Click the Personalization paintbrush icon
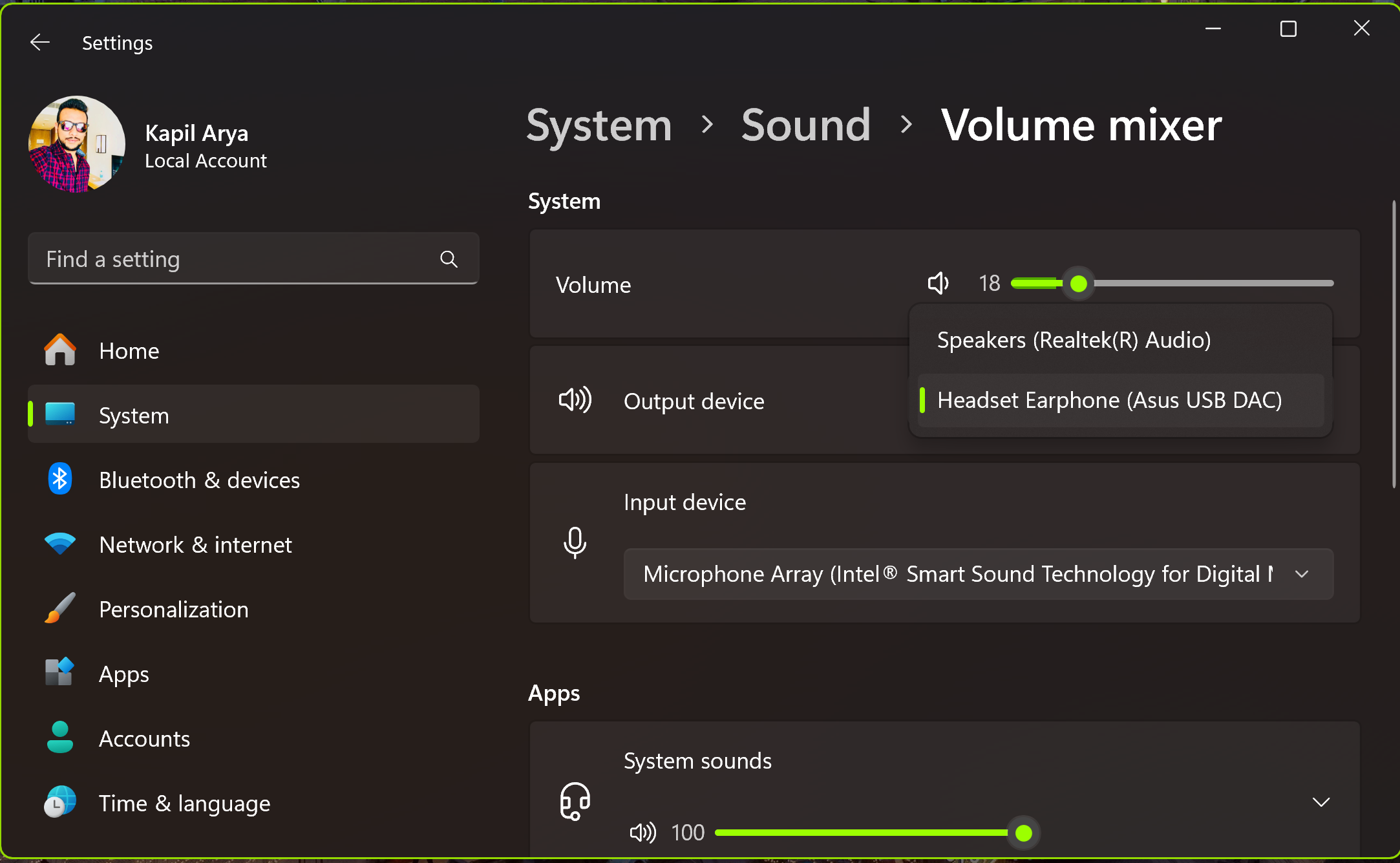This screenshot has height=863, width=1400. click(x=59, y=609)
